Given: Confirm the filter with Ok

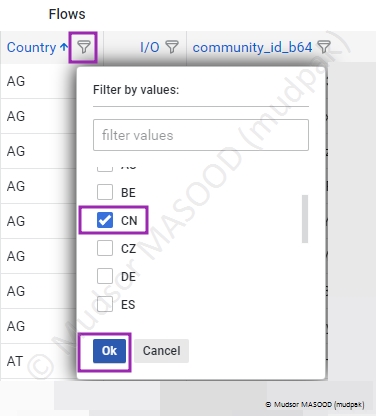Looking at the screenshot, I should (x=109, y=351).
